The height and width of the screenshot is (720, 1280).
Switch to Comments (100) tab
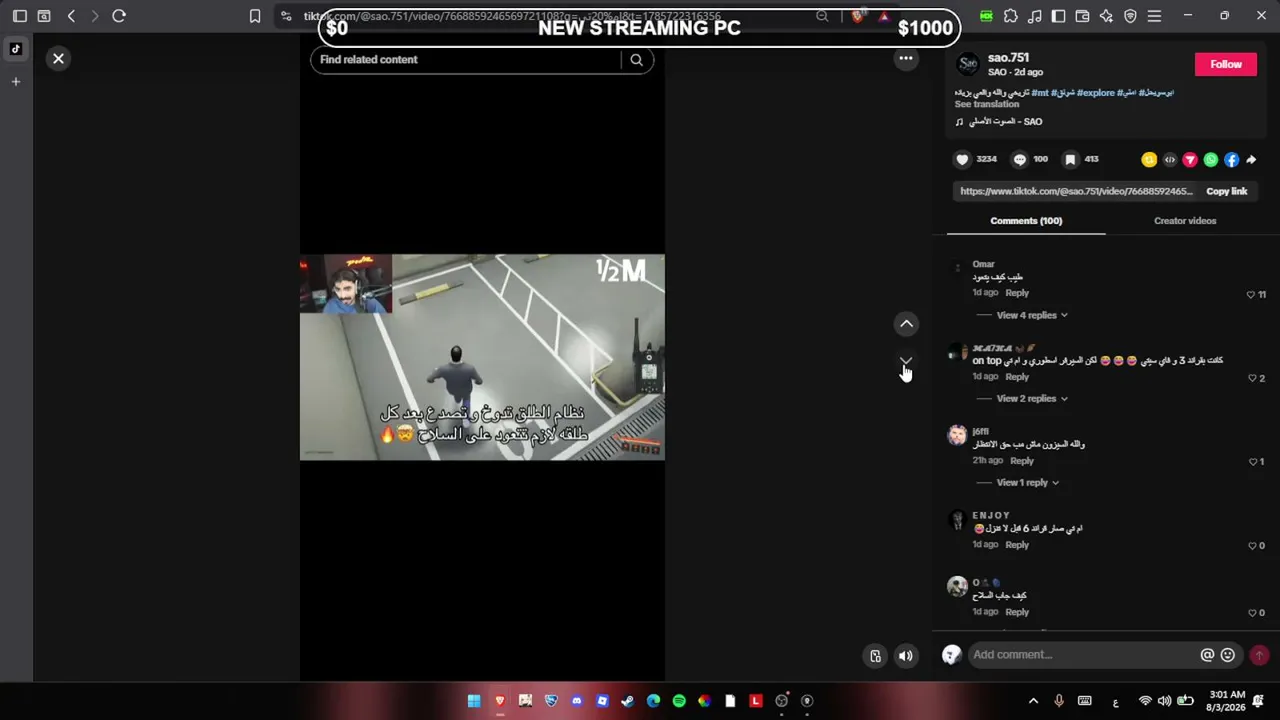click(1026, 221)
